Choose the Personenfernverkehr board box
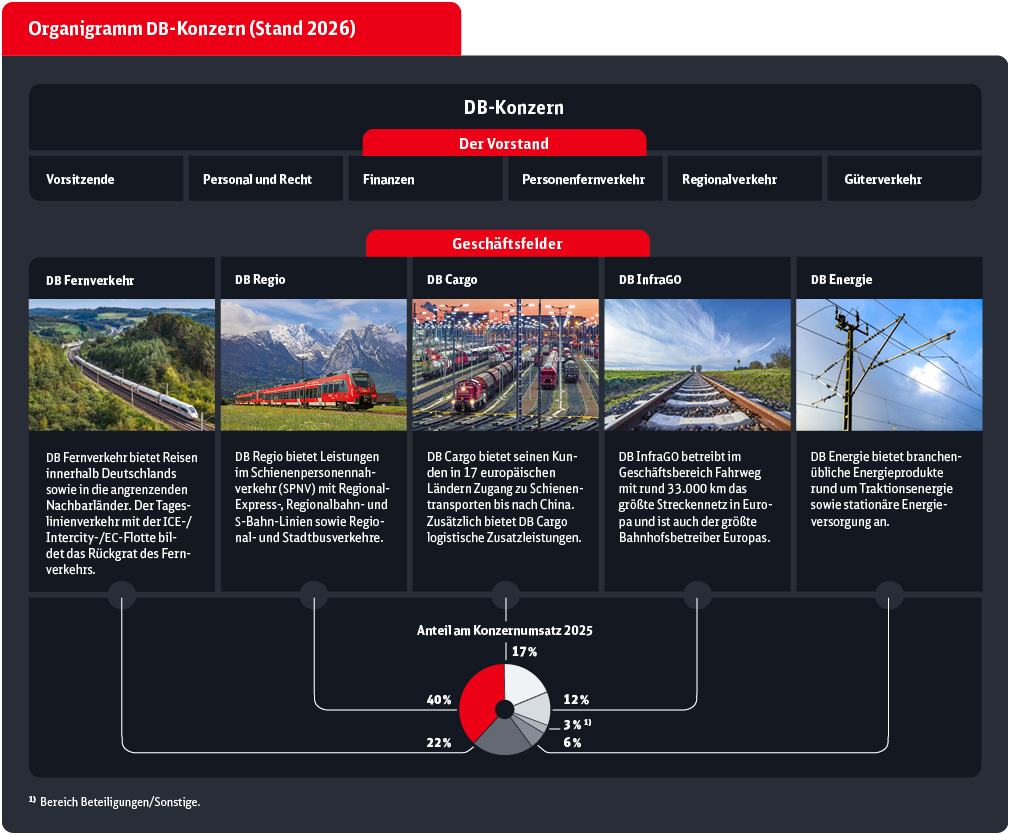This screenshot has height=835, width=1010. tap(584, 180)
